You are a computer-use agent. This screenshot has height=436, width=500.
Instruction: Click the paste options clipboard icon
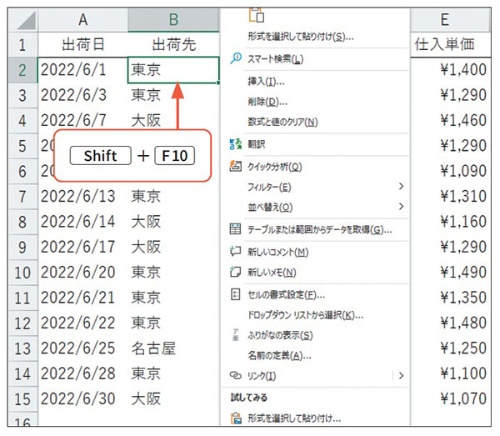[x=257, y=15]
